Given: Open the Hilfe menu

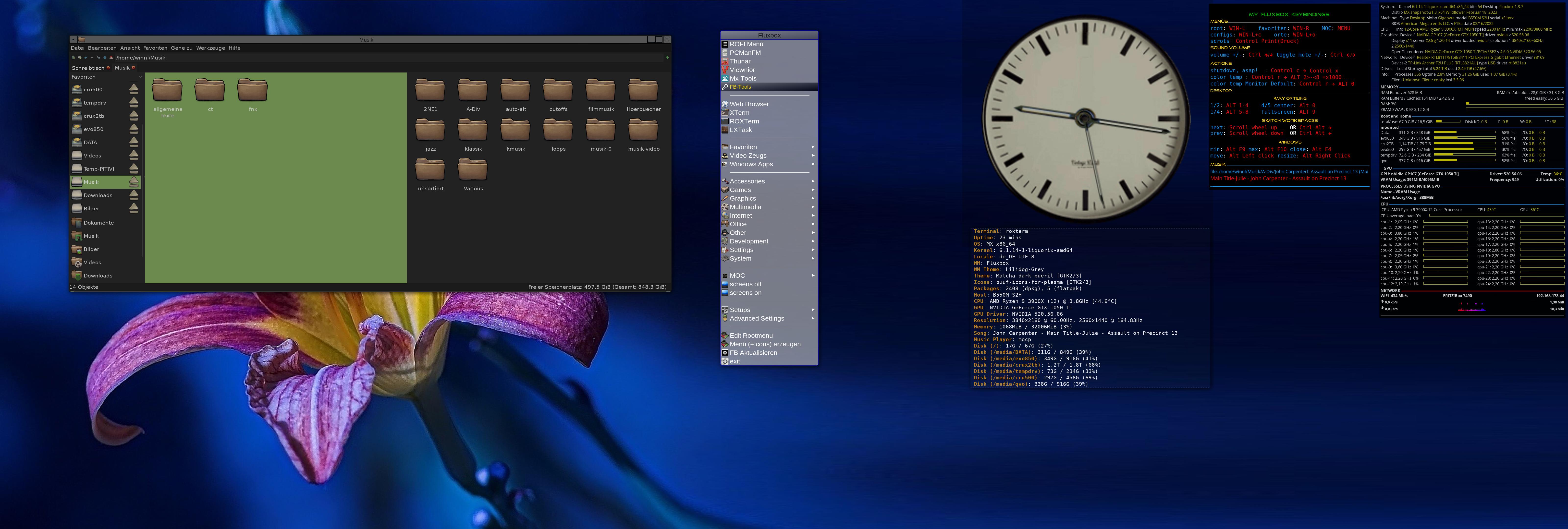Looking at the screenshot, I should 234,48.
